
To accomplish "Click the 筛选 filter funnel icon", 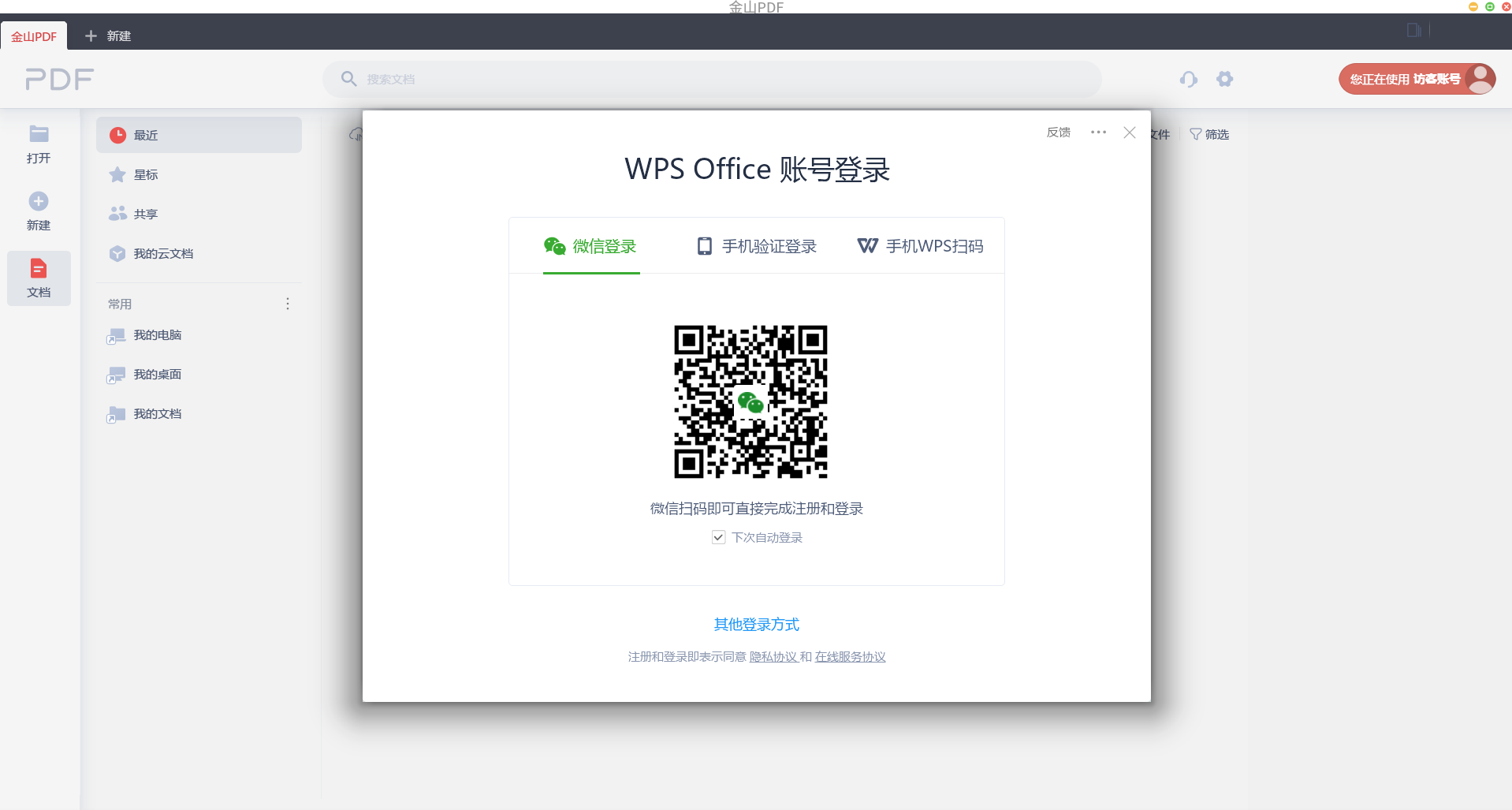I will [x=1195, y=134].
